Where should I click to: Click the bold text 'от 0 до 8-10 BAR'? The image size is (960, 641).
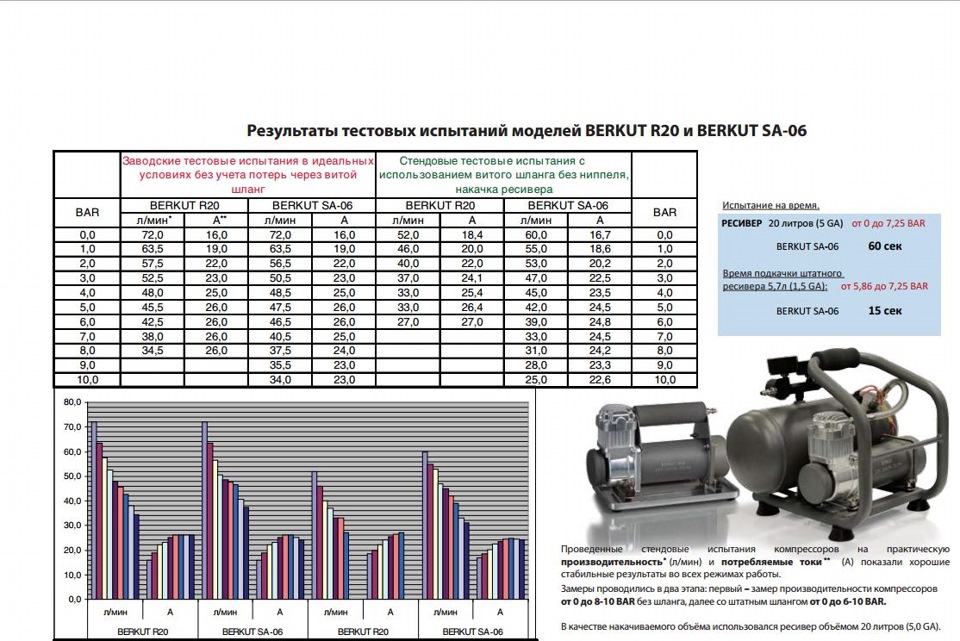click(x=598, y=602)
